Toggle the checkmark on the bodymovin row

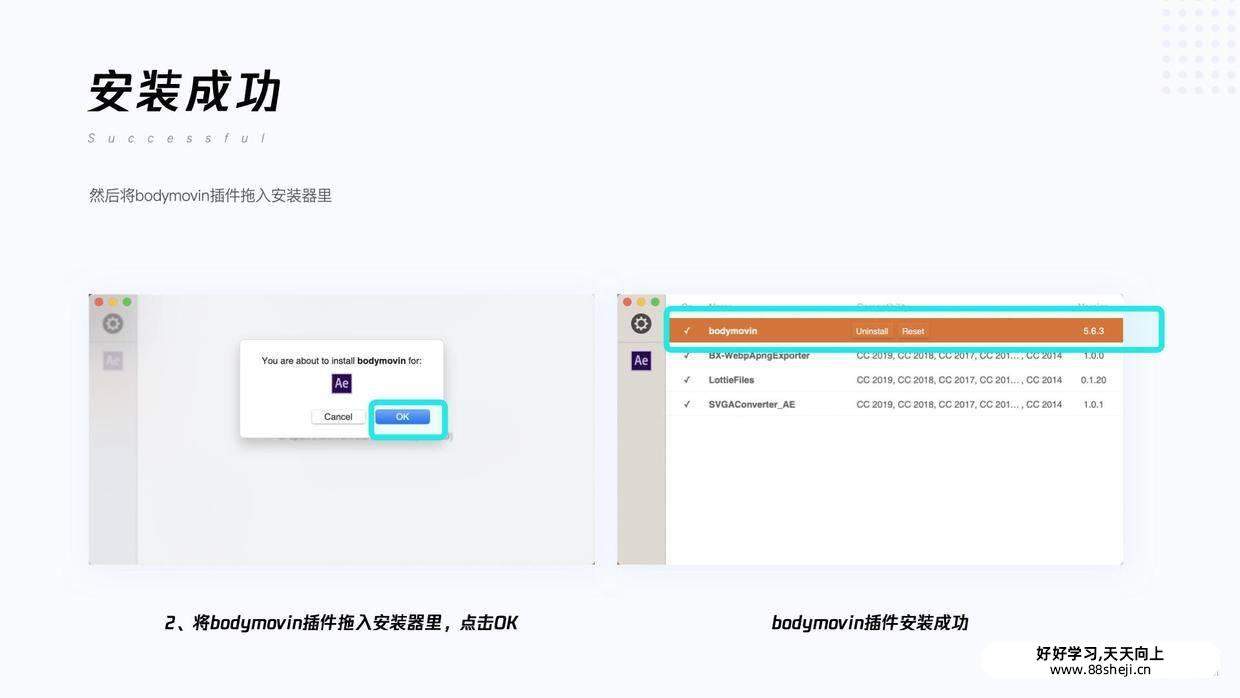pos(687,331)
